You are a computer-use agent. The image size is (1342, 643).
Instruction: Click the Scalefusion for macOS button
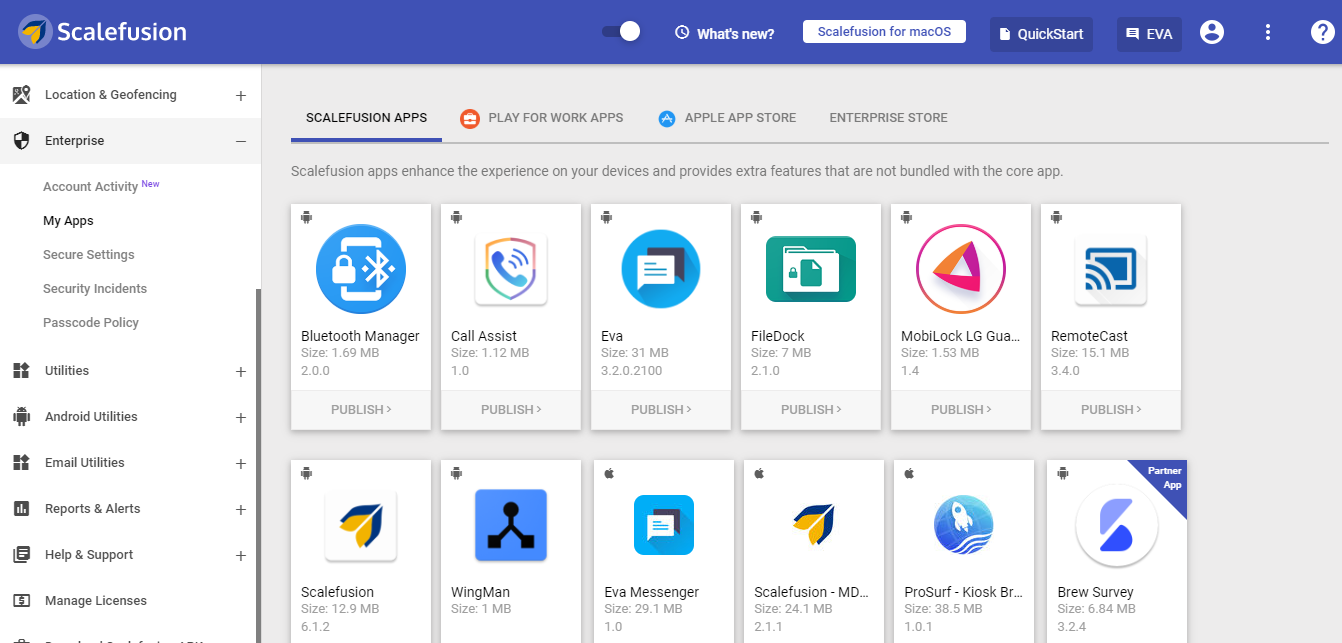pos(884,32)
